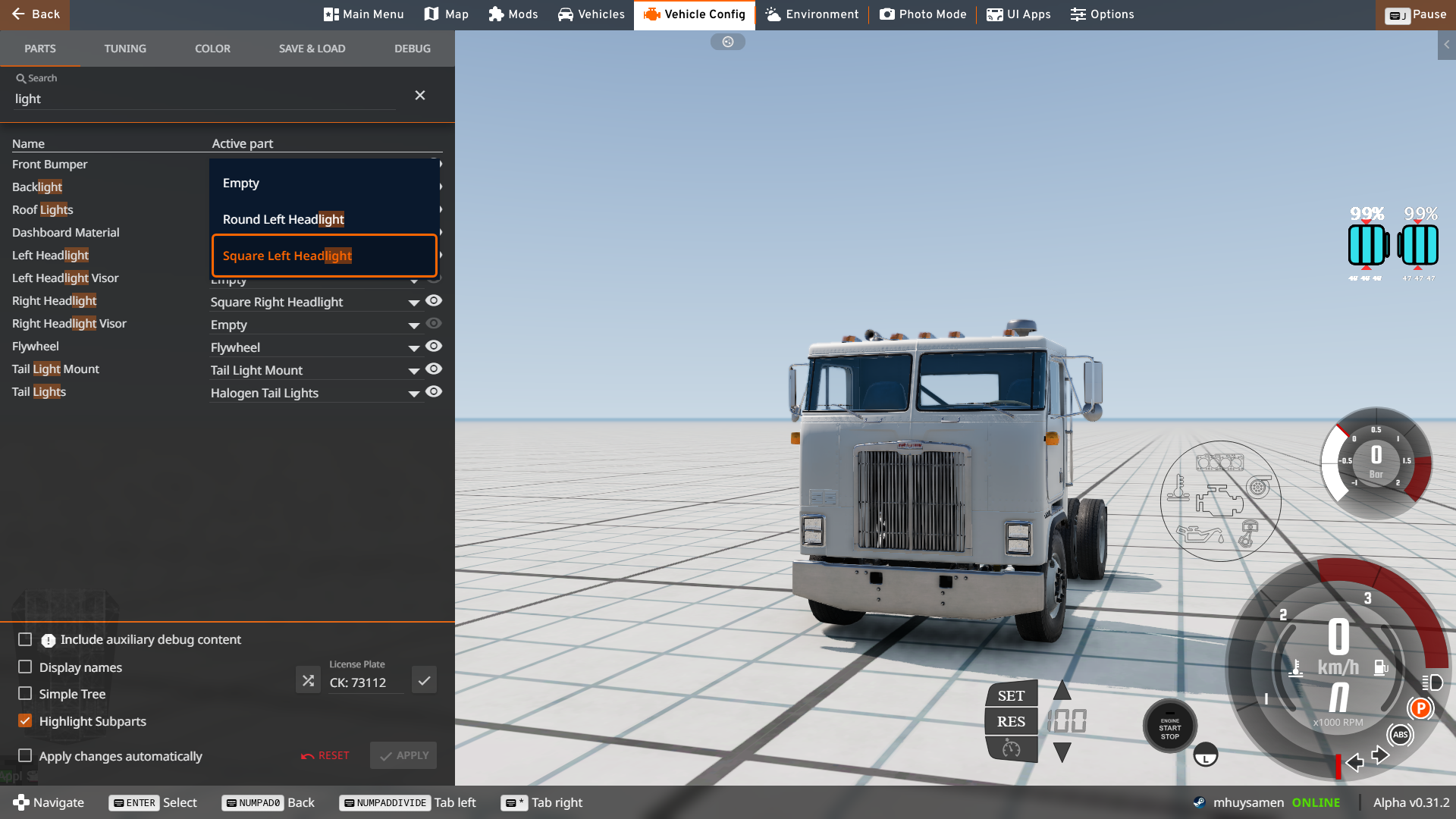Click the RESET button
This screenshot has height=819, width=1456.
point(325,755)
